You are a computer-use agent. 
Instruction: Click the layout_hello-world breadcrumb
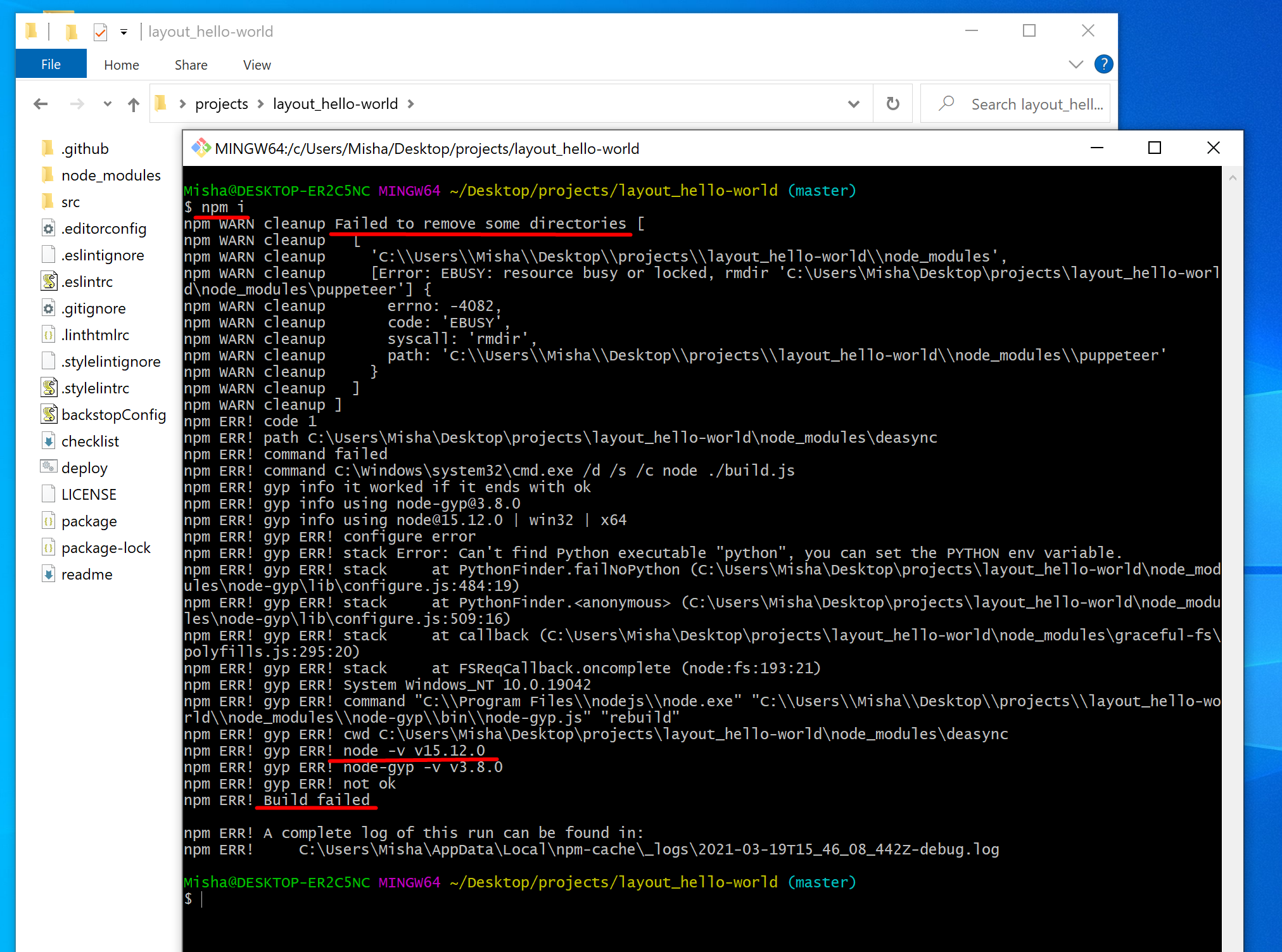[x=335, y=104]
